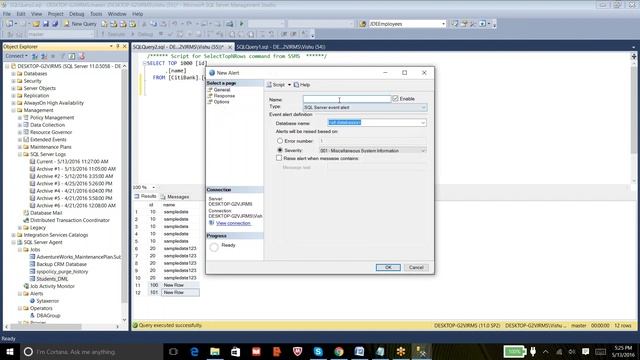Click the database icon beside JDEEmployees combo
The image size is (640, 360).
point(362,24)
